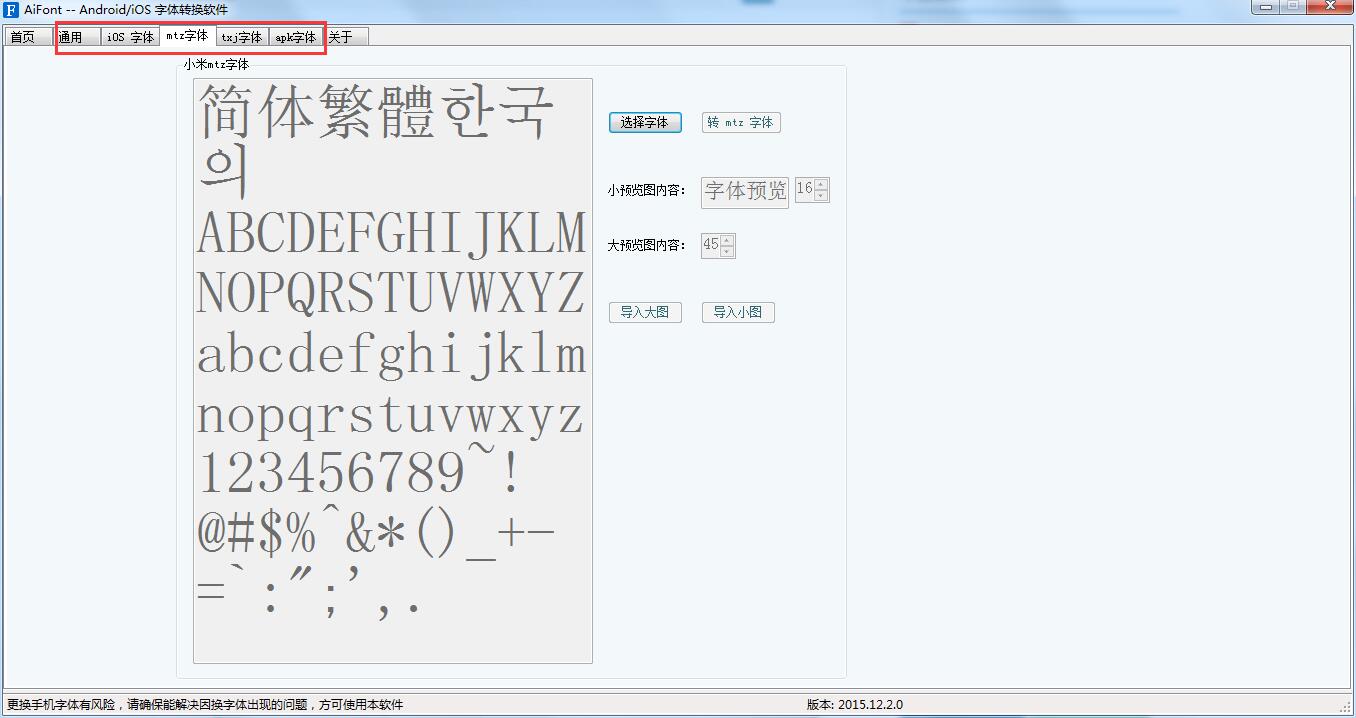The height and width of the screenshot is (718, 1356).
Task: Click the down arrow of the 16 size stepper
Action: coord(820,196)
